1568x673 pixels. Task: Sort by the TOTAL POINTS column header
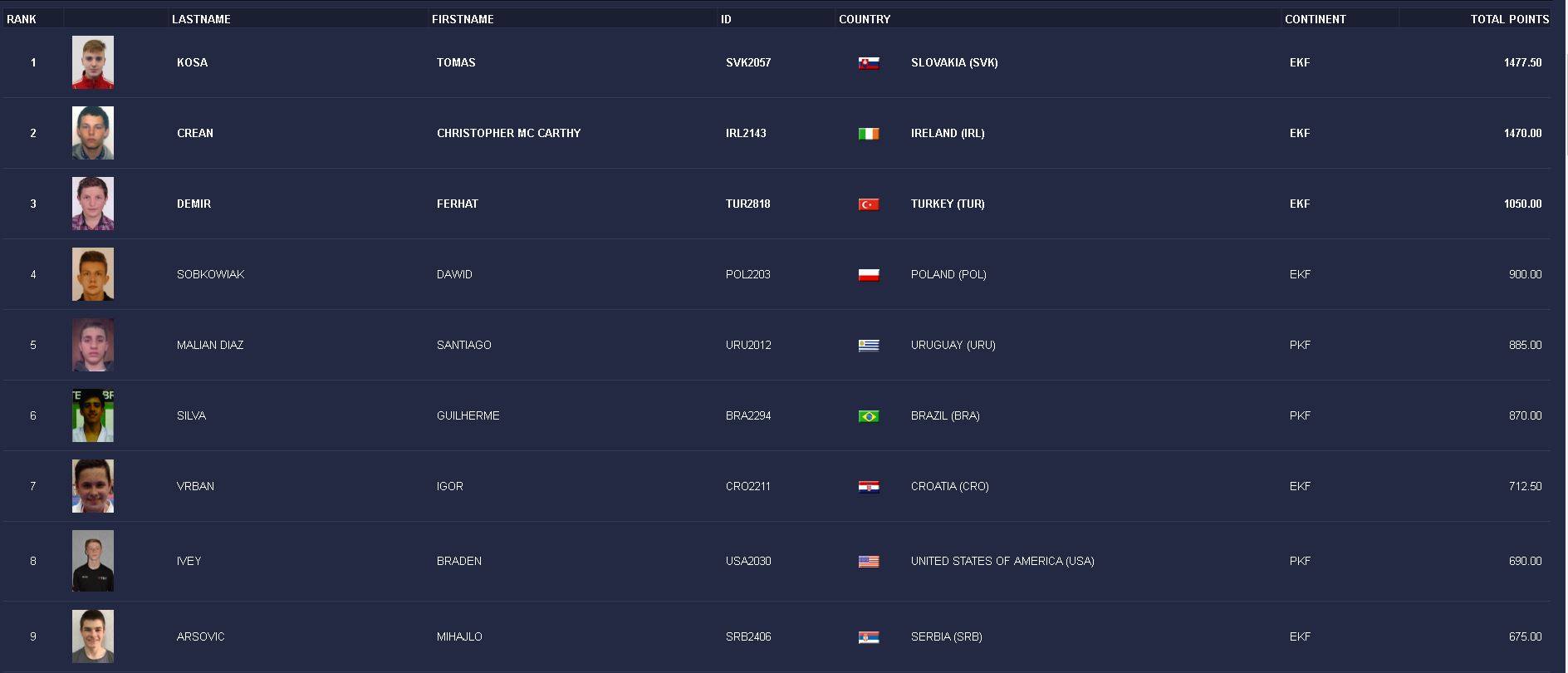coord(1509,19)
